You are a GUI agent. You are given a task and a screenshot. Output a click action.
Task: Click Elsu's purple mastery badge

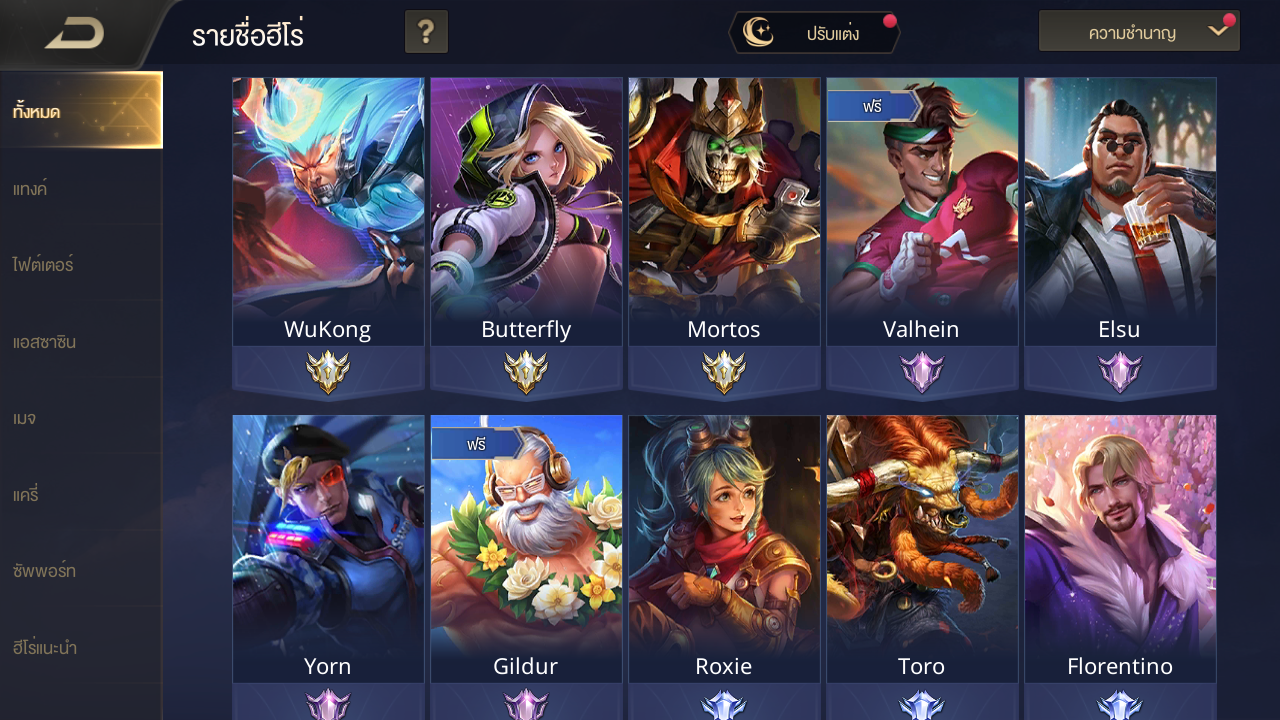pos(1119,373)
